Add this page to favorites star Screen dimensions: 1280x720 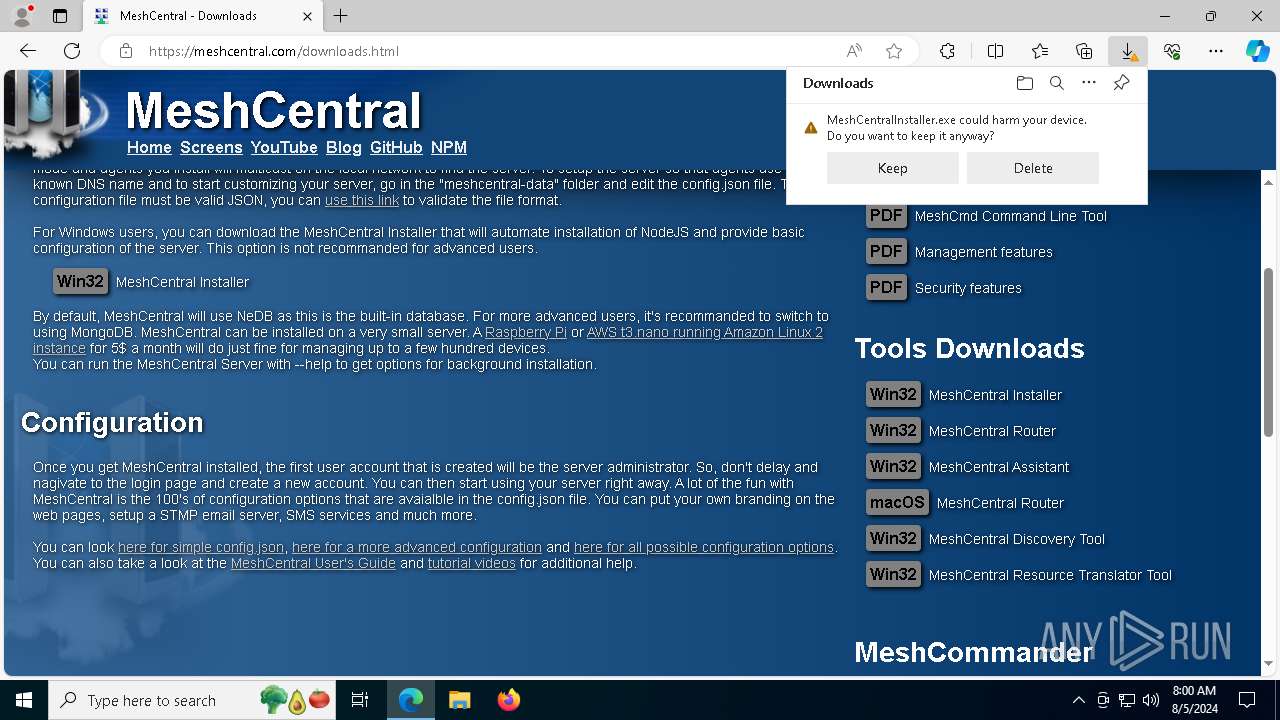pos(894,51)
